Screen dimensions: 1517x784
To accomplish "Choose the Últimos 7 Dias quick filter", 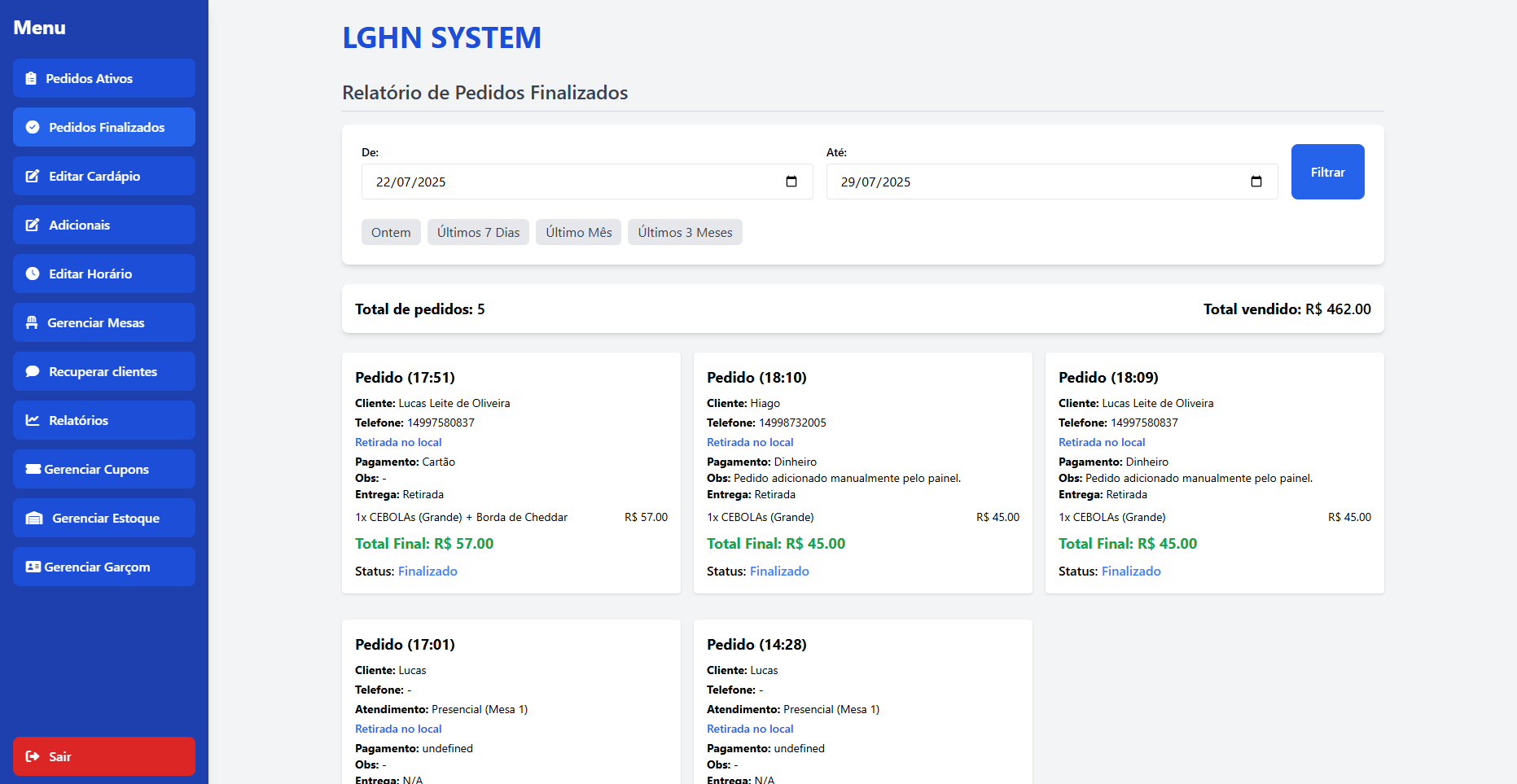I will [x=478, y=232].
